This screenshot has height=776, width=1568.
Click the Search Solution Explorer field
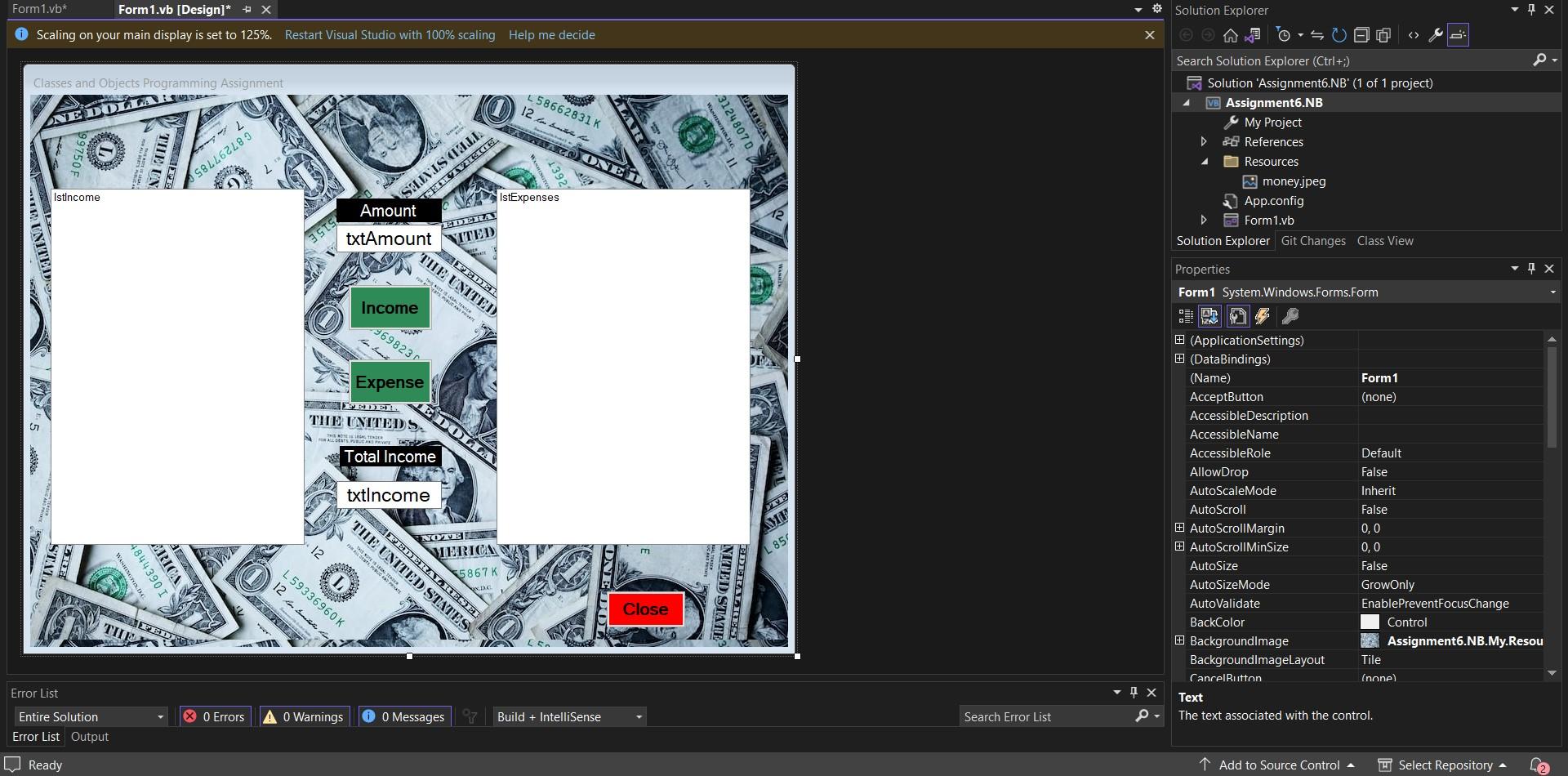click(1352, 60)
